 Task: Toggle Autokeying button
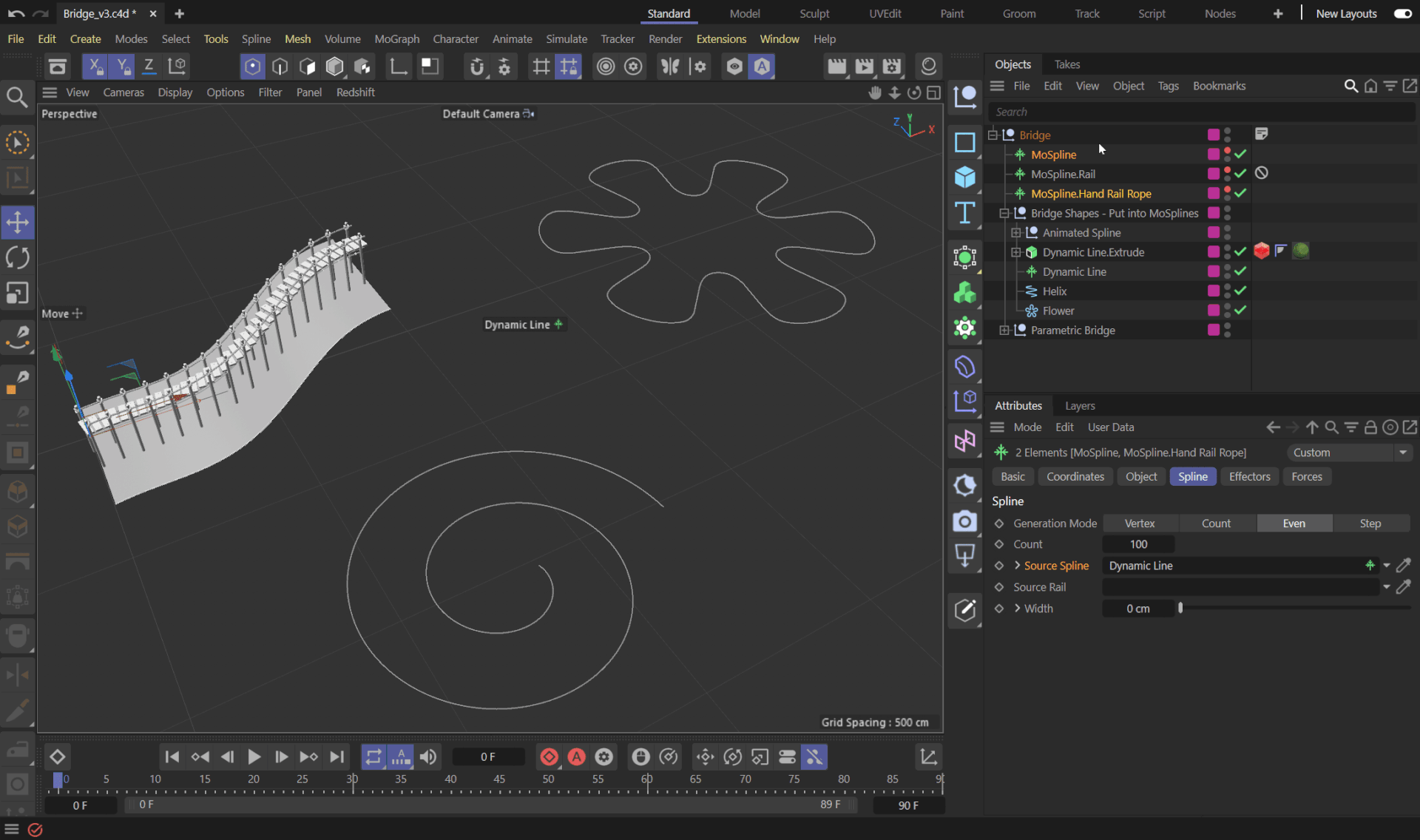(x=577, y=756)
